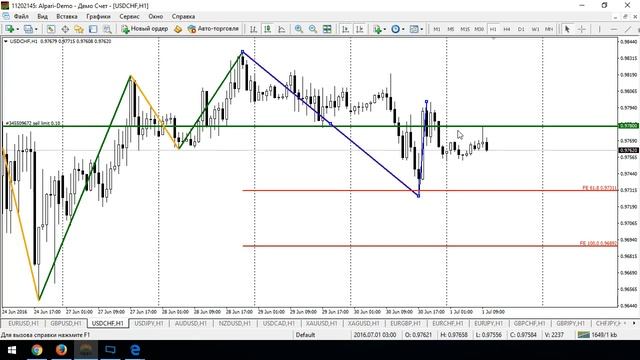Set timeframe to M5
640x360 pixels.
[451, 29]
